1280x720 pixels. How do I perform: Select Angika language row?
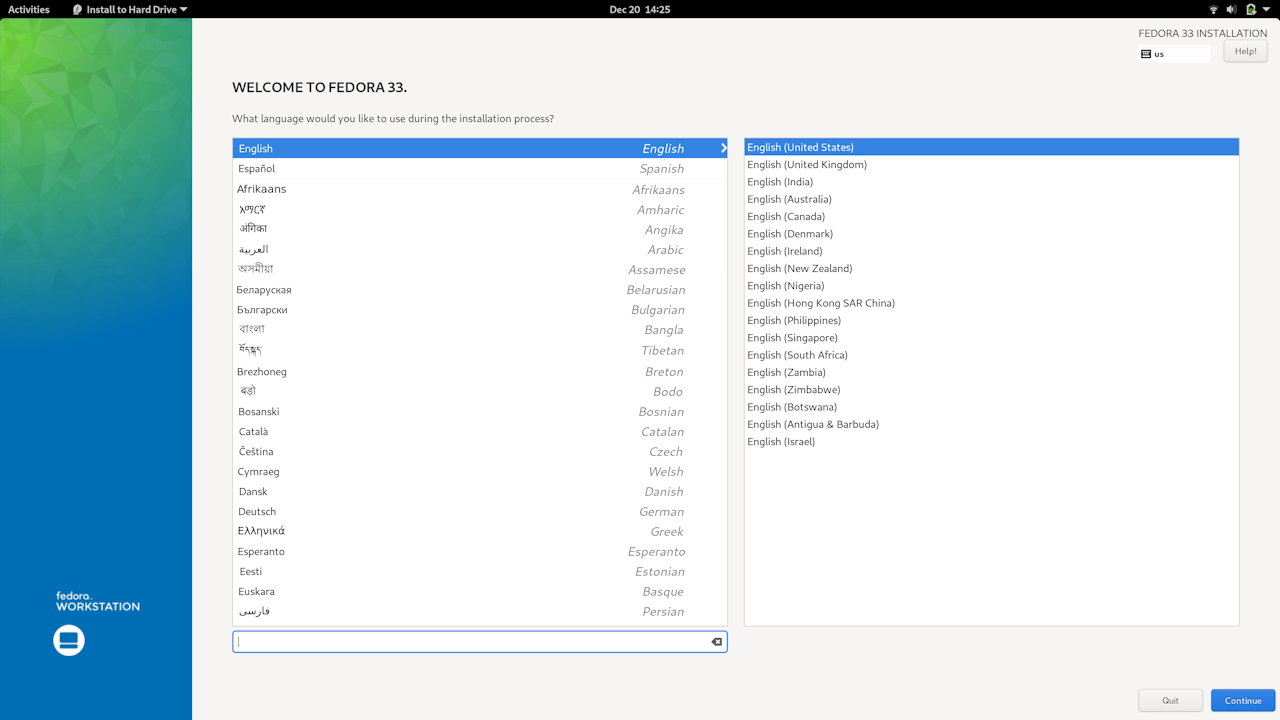[480, 229]
